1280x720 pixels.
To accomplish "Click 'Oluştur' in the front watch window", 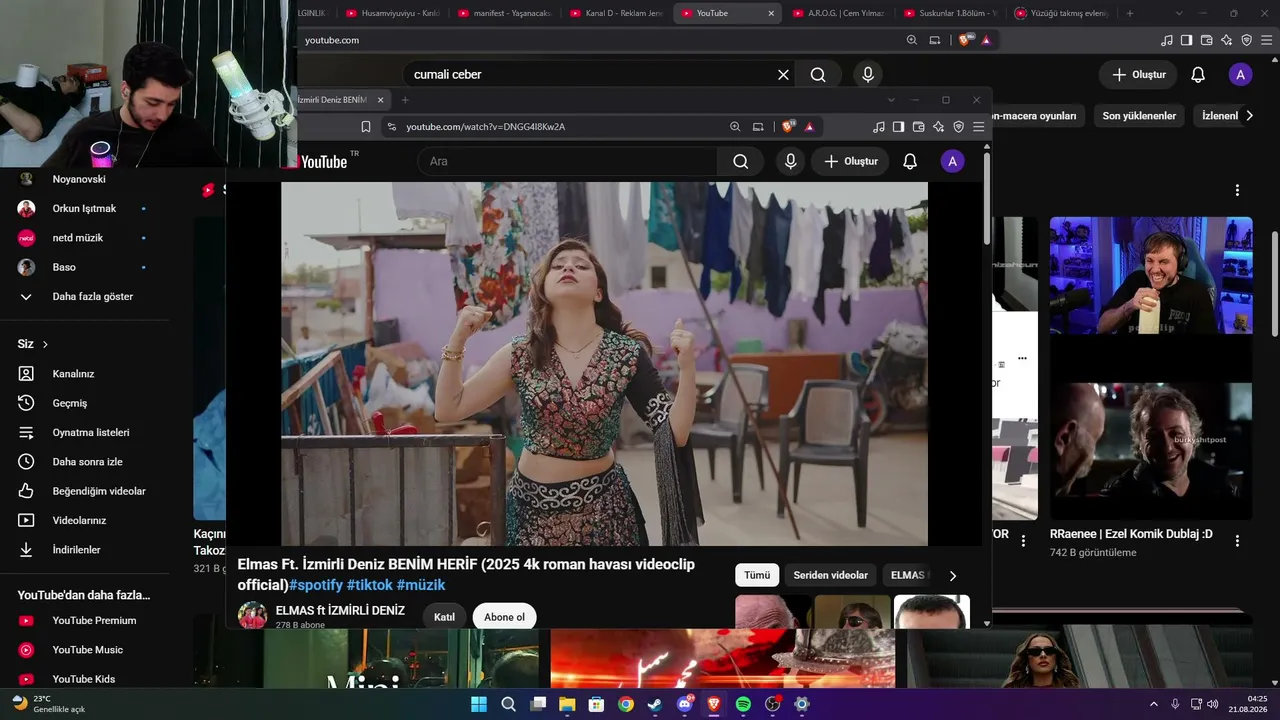I will [x=851, y=162].
